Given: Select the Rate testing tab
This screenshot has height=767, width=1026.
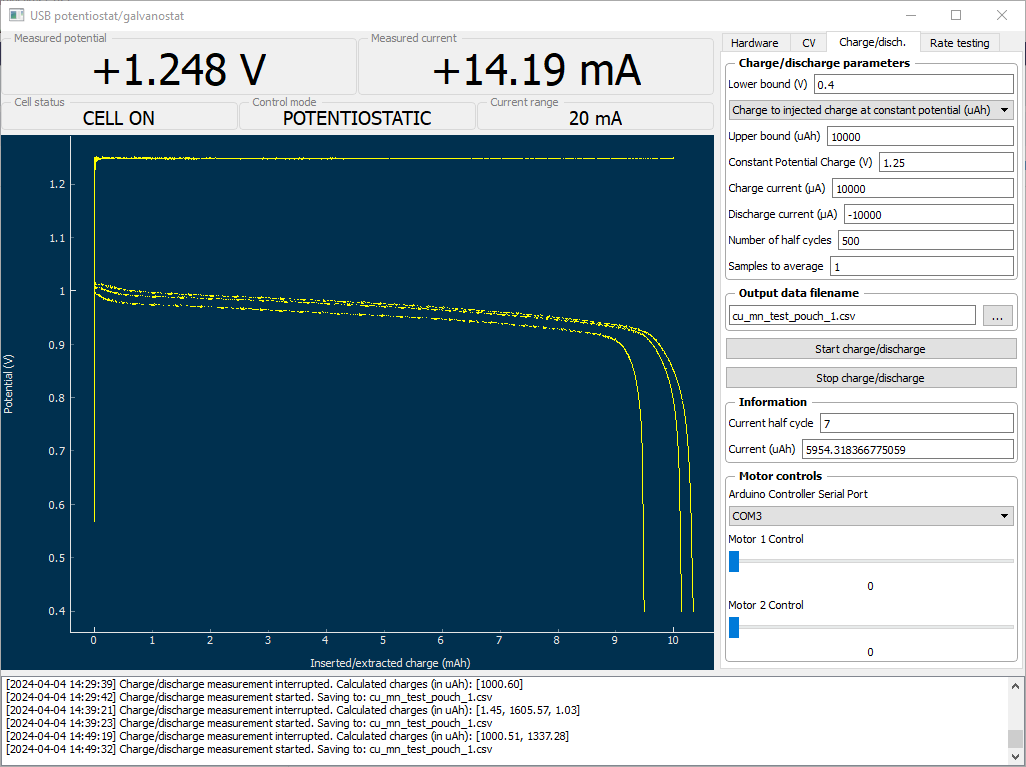Looking at the screenshot, I should (959, 43).
